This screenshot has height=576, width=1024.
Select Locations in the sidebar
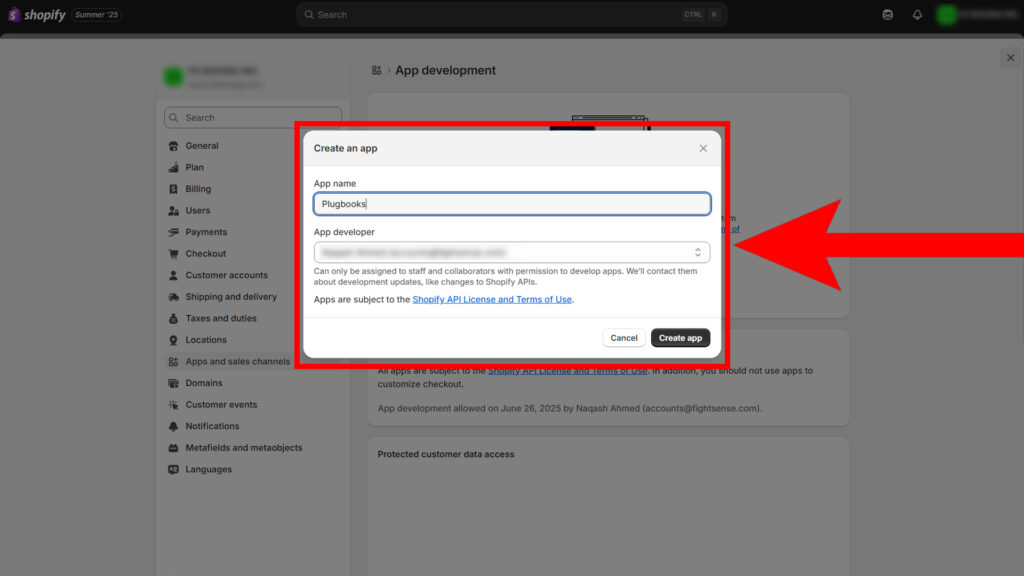pos(206,340)
